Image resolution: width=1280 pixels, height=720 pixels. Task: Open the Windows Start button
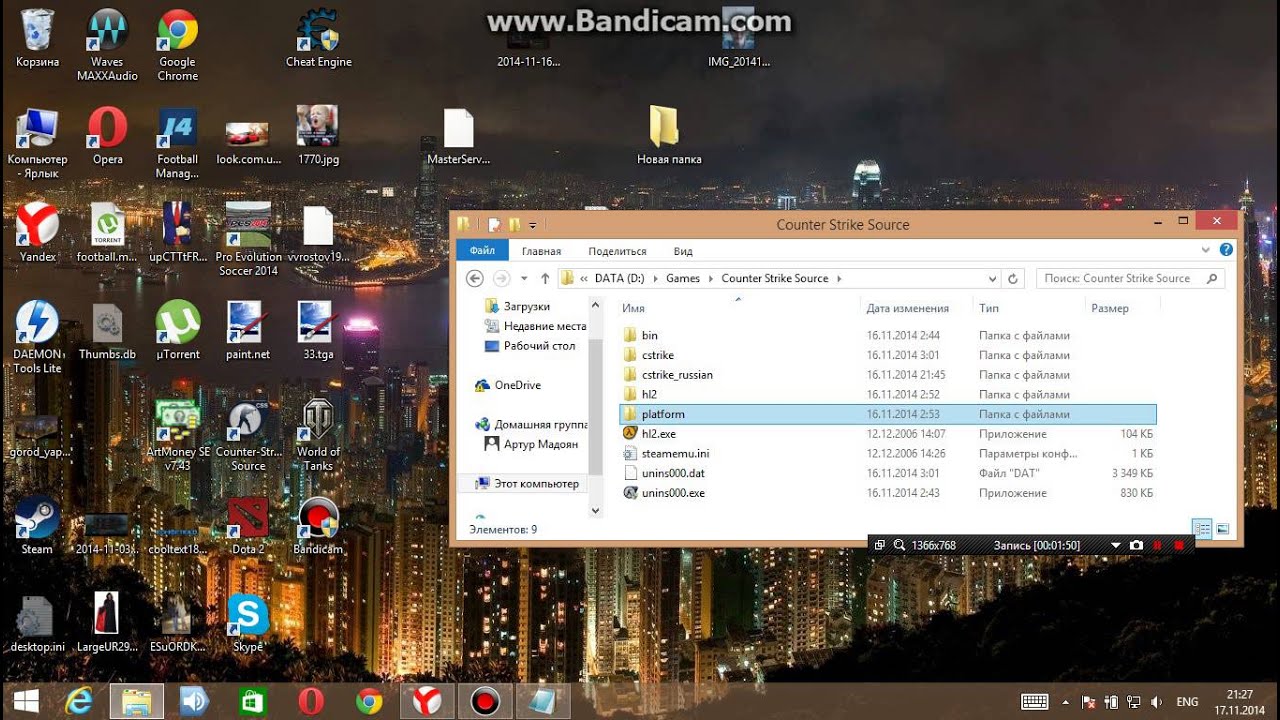[27, 701]
